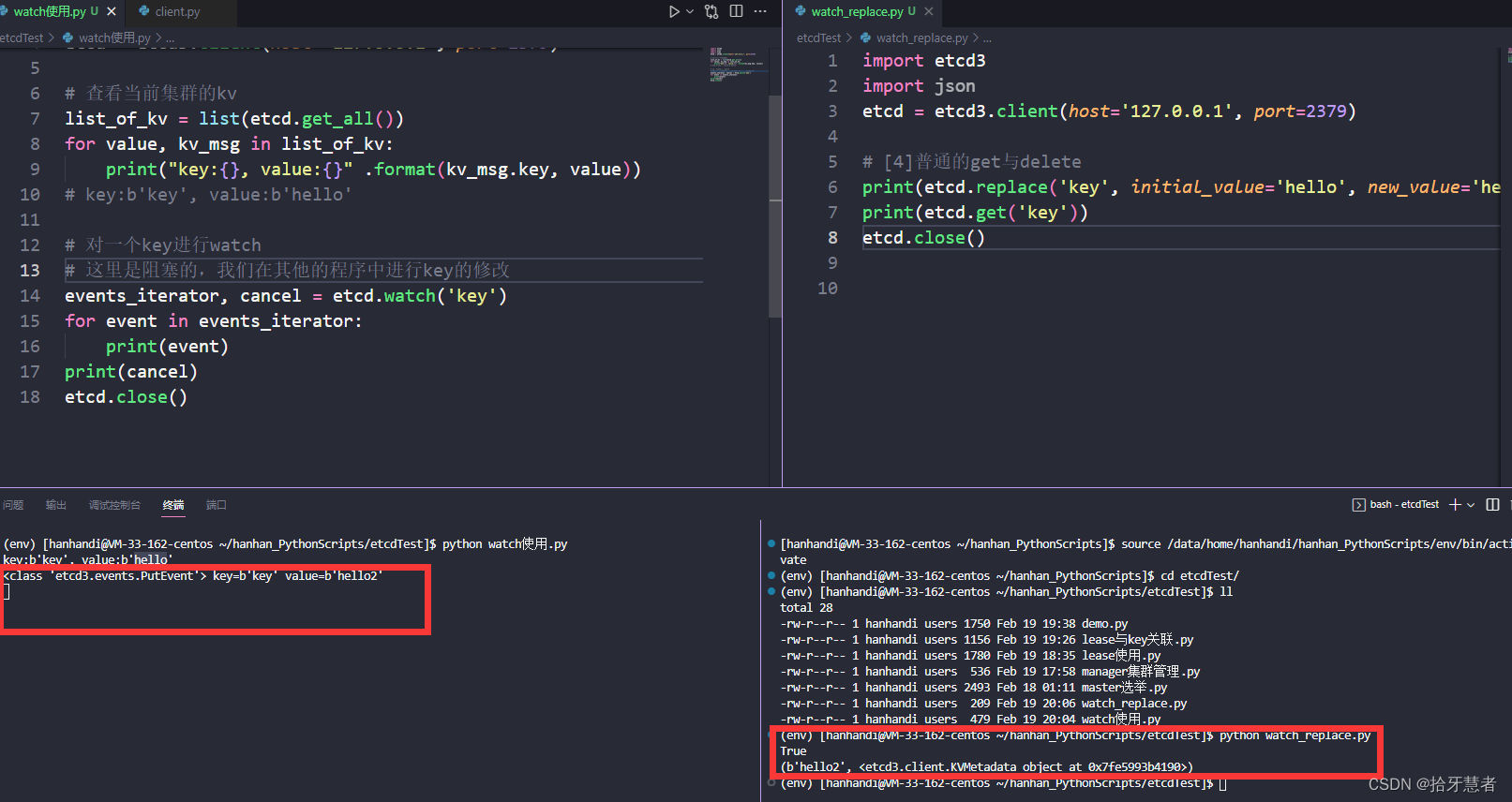
Task: Click the etcd.close() line in watch_replace.py
Action: click(923, 238)
